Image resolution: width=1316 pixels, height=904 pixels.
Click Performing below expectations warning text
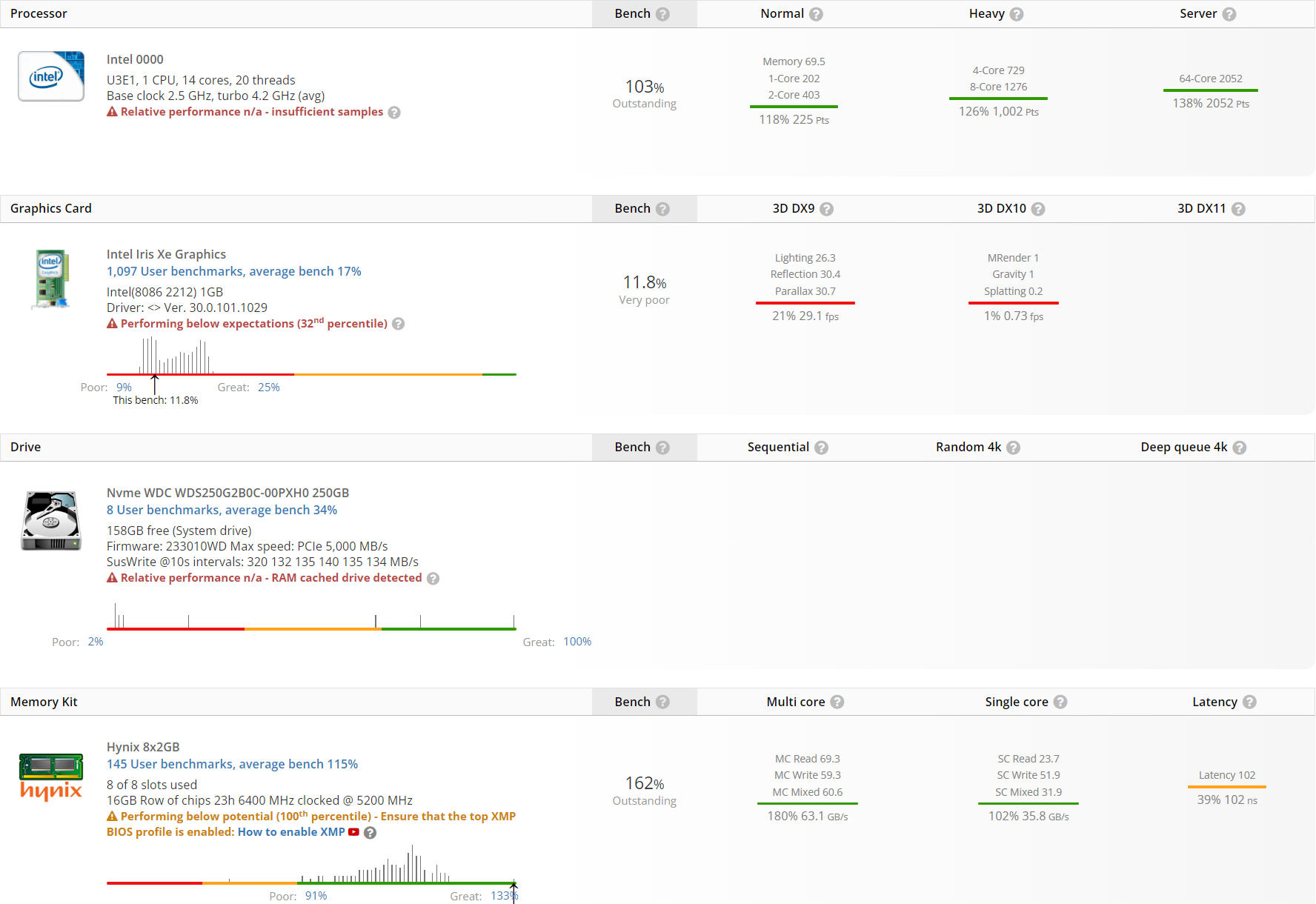pos(254,323)
